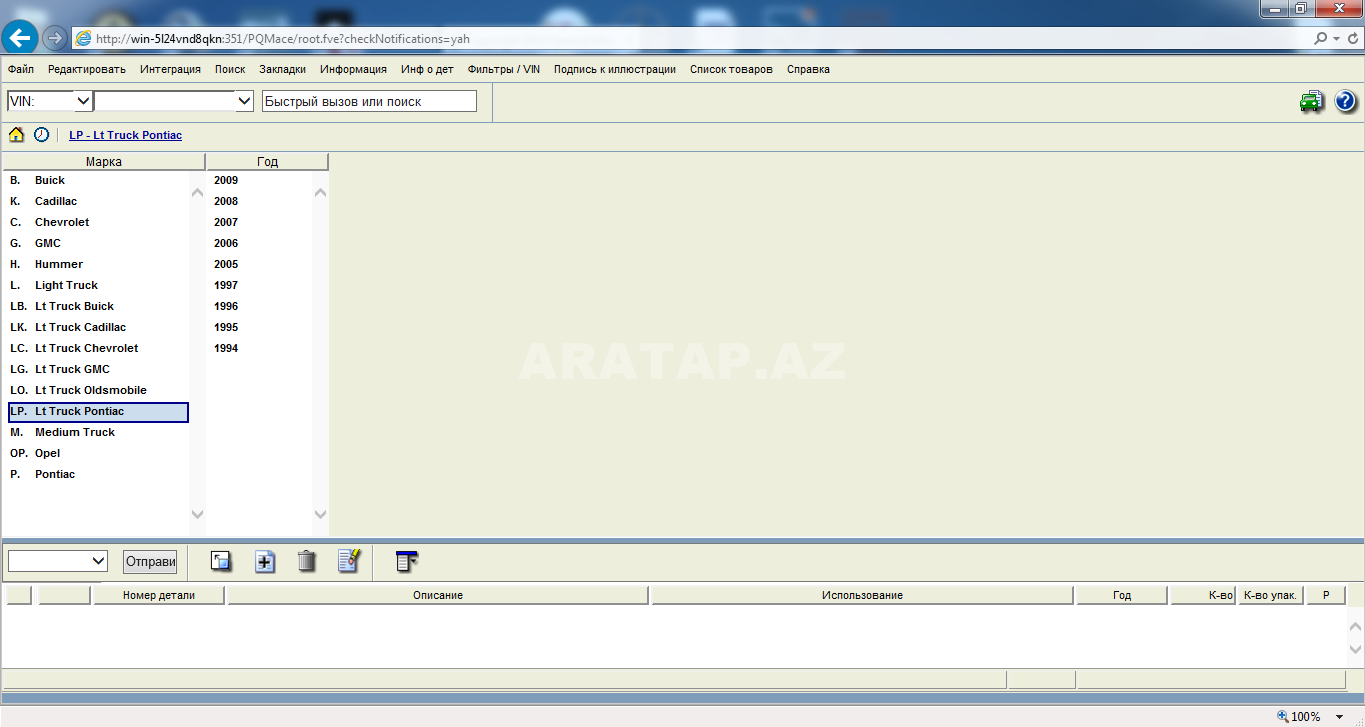The height and width of the screenshot is (727, 1365).
Task: Delete with the trash can icon
Action: pyautogui.click(x=307, y=561)
